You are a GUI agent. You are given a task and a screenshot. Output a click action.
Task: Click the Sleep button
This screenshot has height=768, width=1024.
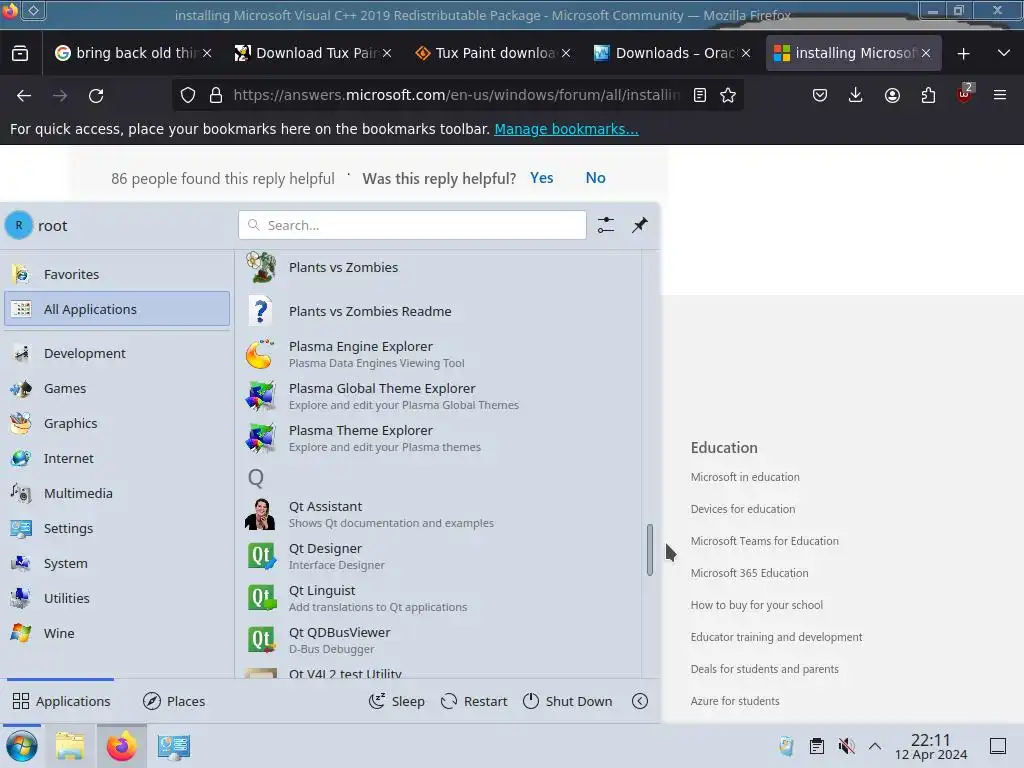pyautogui.click(x=396, y=701)
